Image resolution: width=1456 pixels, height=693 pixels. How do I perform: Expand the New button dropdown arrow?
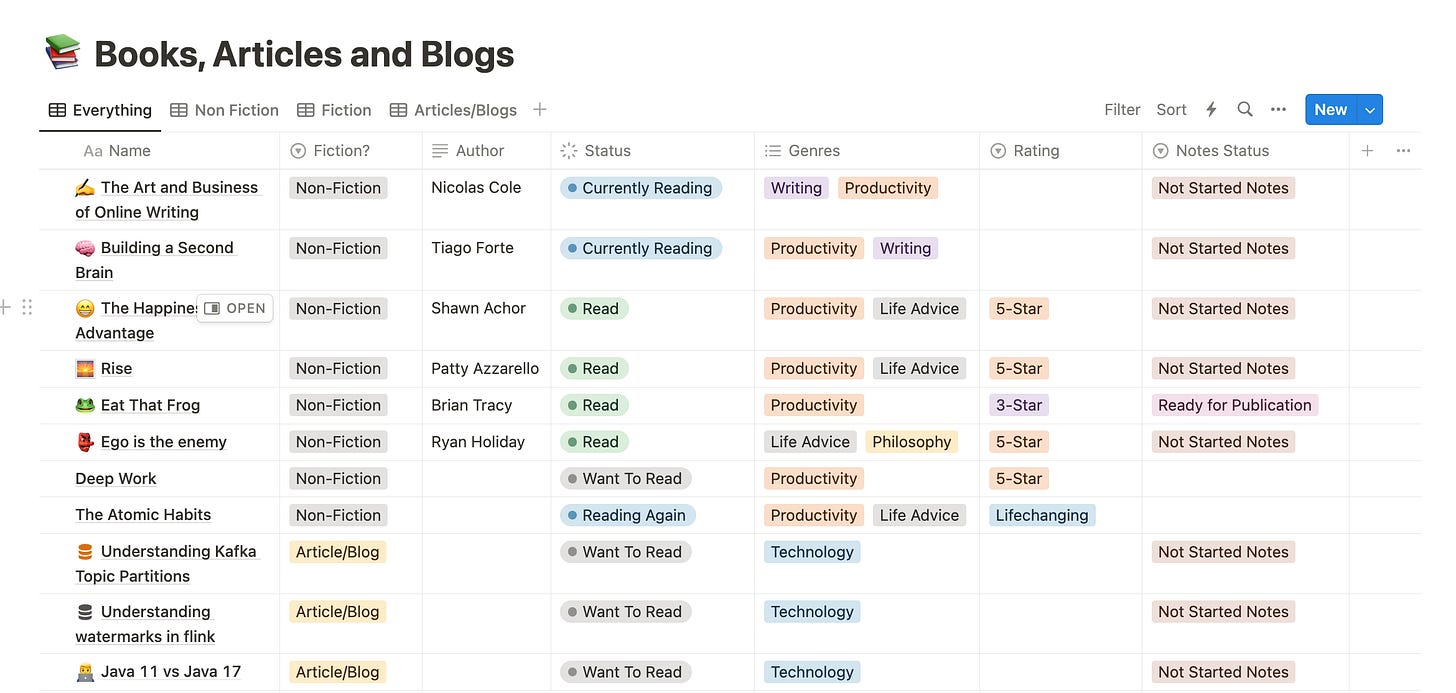[1370, 110]
